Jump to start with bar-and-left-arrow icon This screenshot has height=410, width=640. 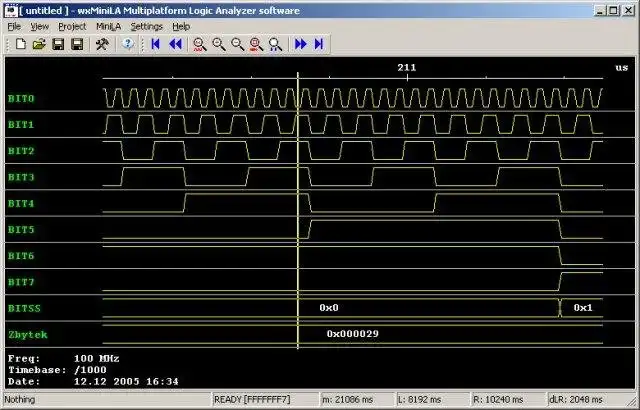pos(156,44)
